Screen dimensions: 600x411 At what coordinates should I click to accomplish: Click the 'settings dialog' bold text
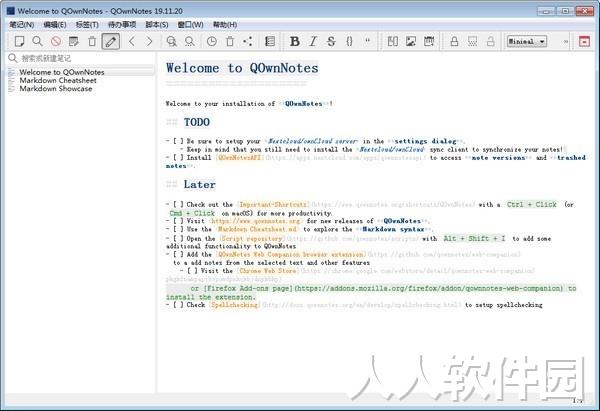425,141
